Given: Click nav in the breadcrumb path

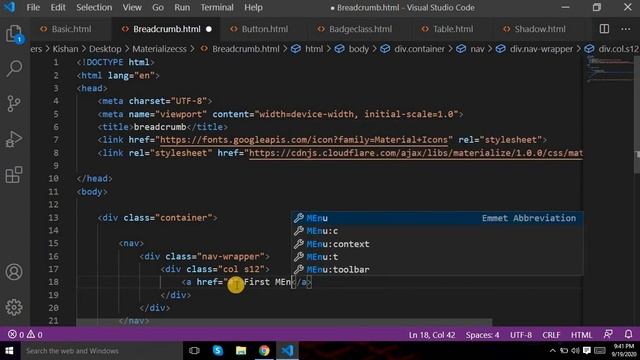Looking at the screenshot, I should coord(477,49).
